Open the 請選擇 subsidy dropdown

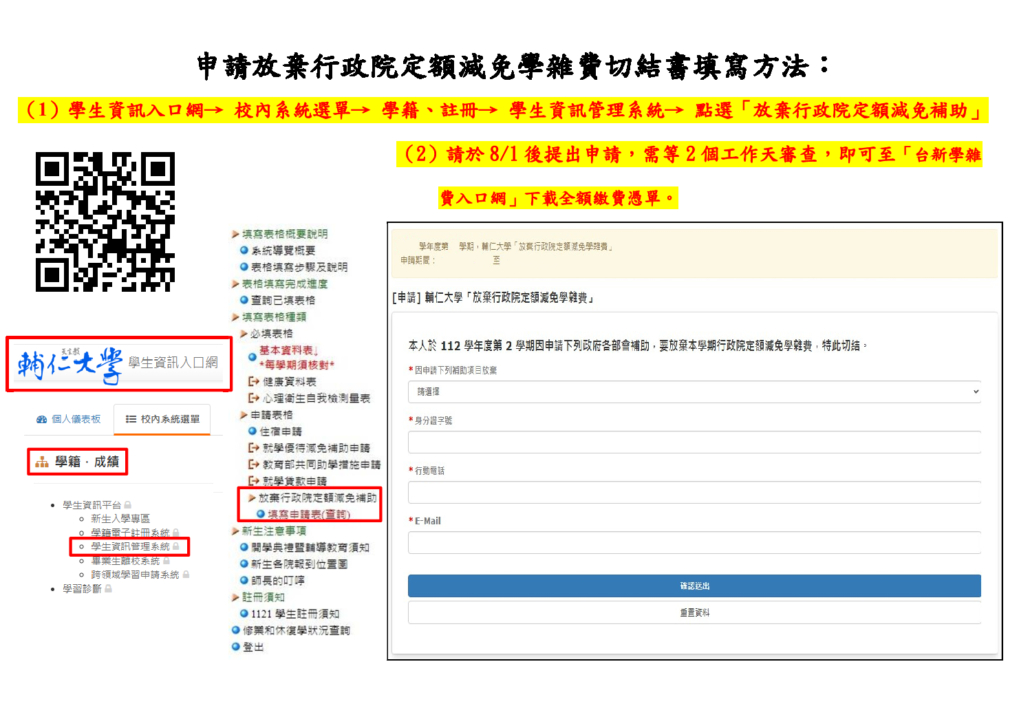click(694, 393)
